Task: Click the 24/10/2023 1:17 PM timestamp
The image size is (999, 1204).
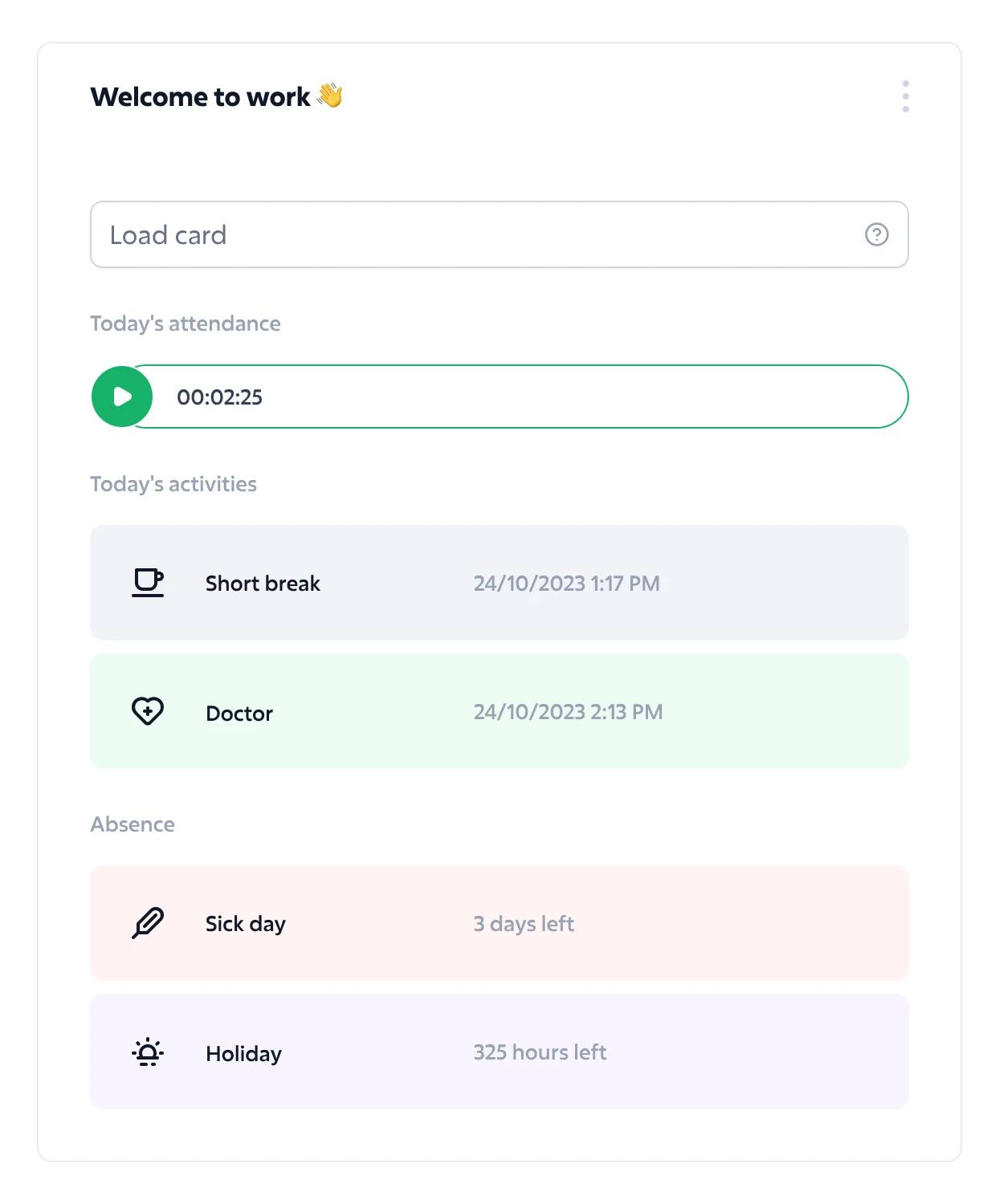Action: tap(567, 584)
